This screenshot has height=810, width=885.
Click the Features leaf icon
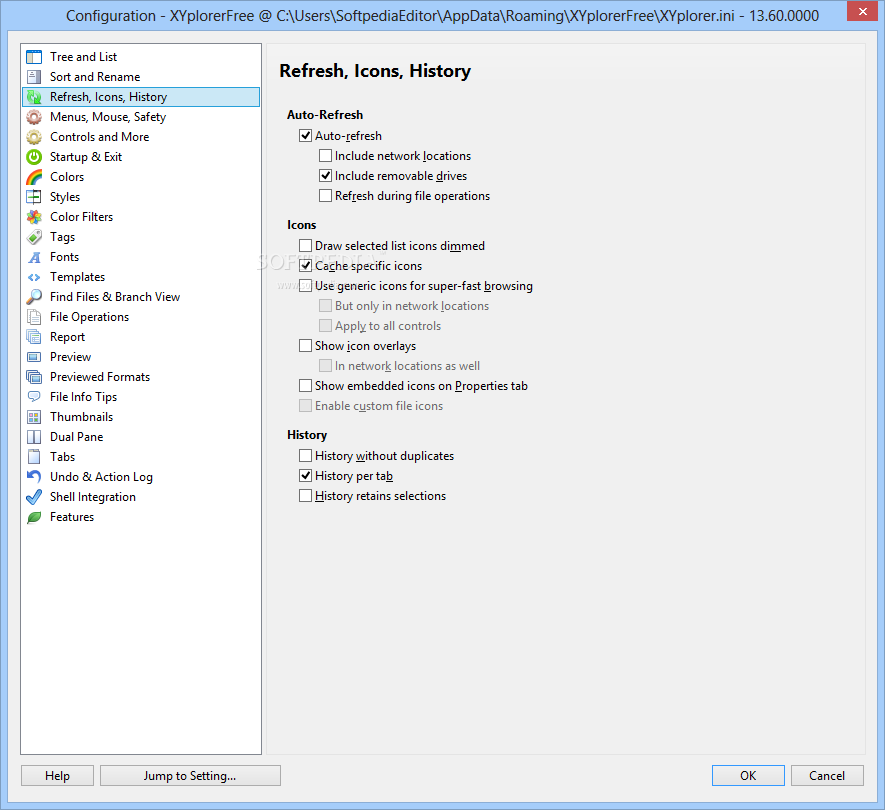(x=34, y=517)
